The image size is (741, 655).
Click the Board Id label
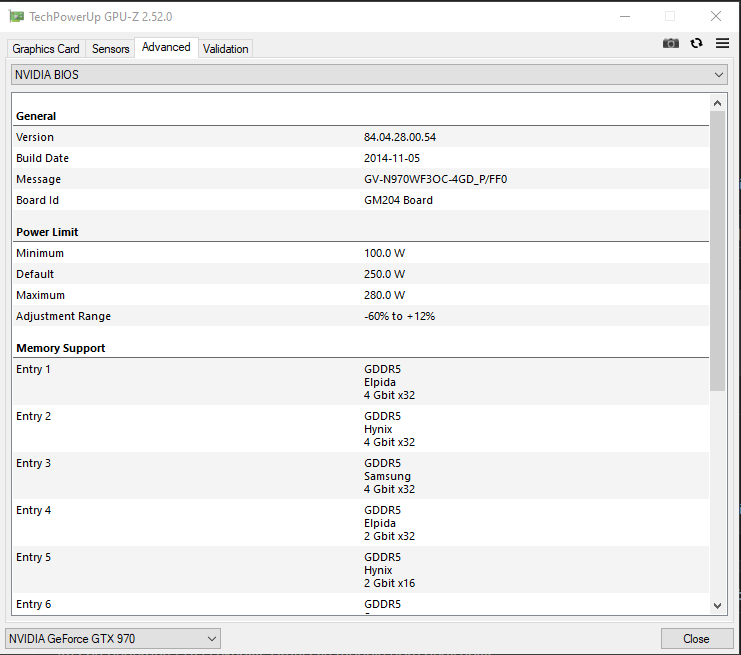click(37, 200)
